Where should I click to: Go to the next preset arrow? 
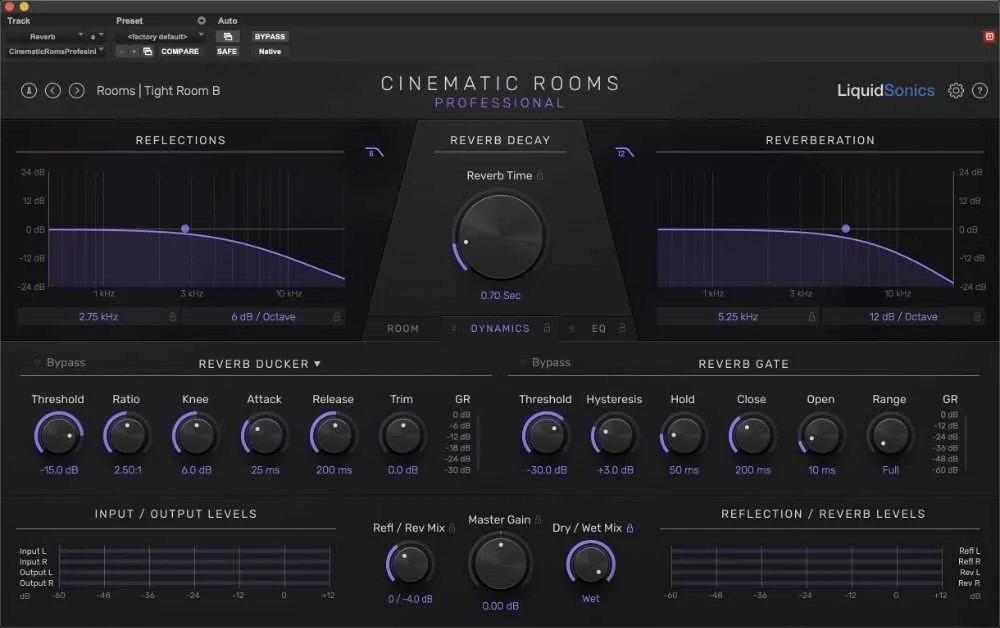point(77,91)
